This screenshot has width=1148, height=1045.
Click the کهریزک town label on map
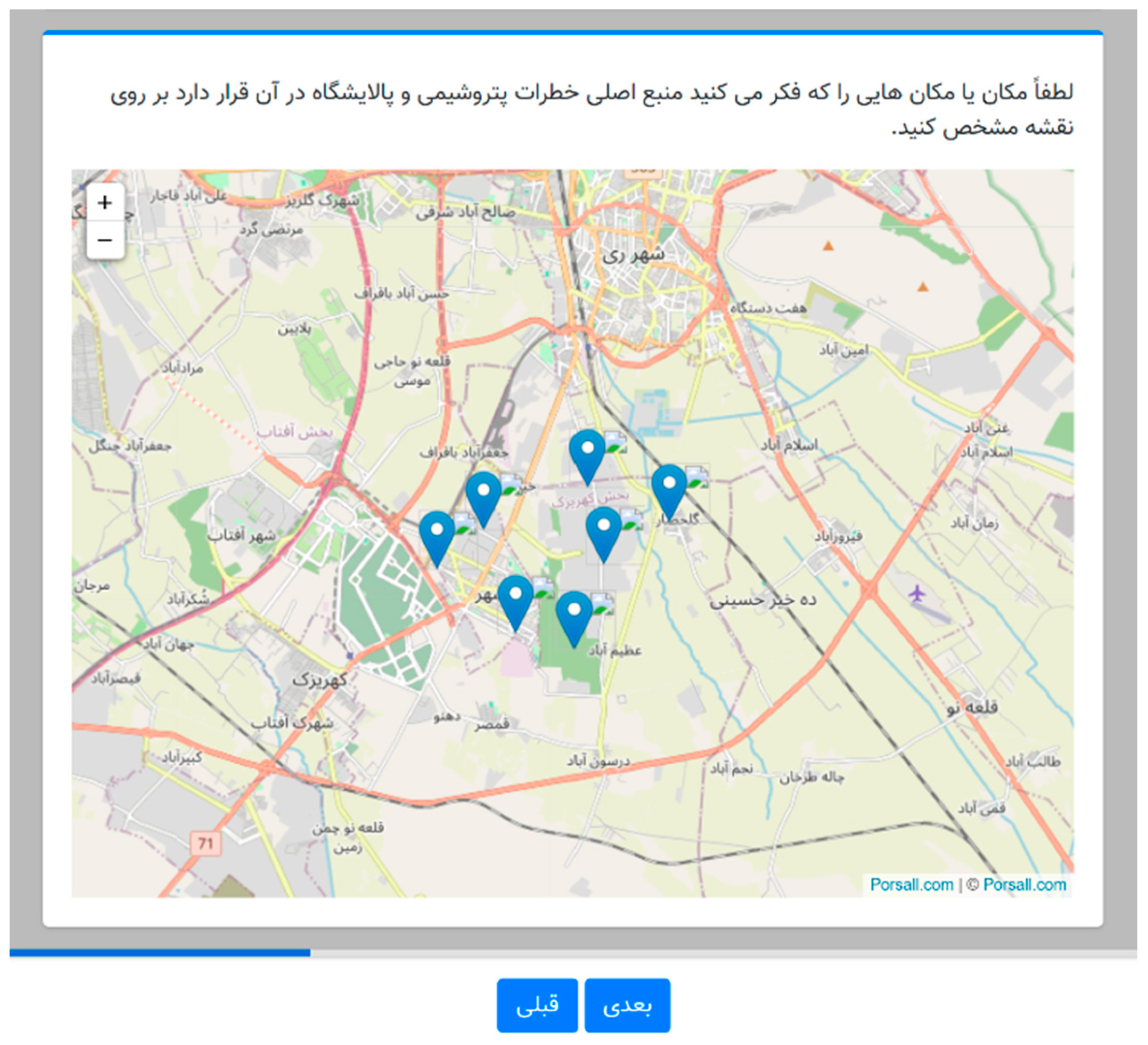point(320,680)
